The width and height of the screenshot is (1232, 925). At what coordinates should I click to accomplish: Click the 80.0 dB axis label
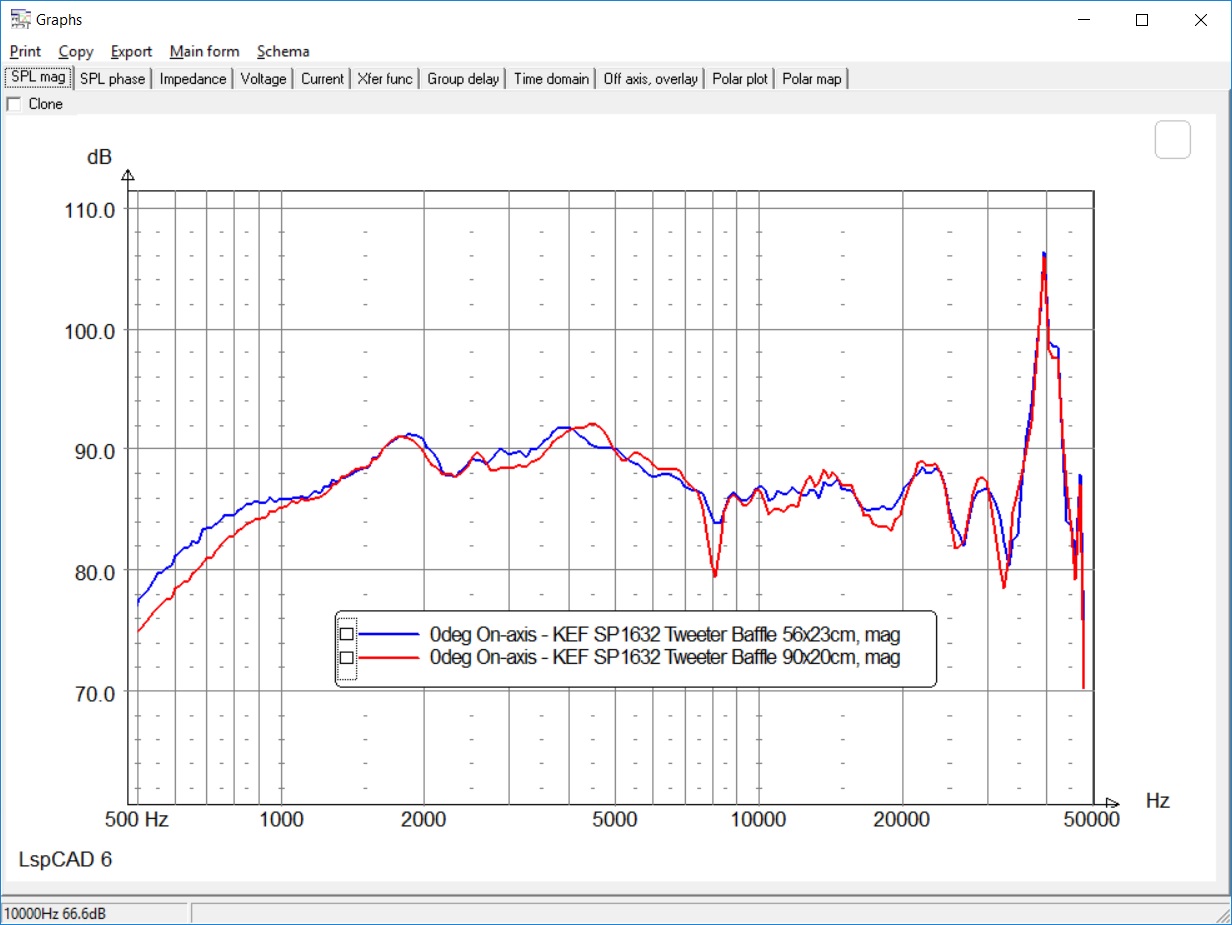95,571
